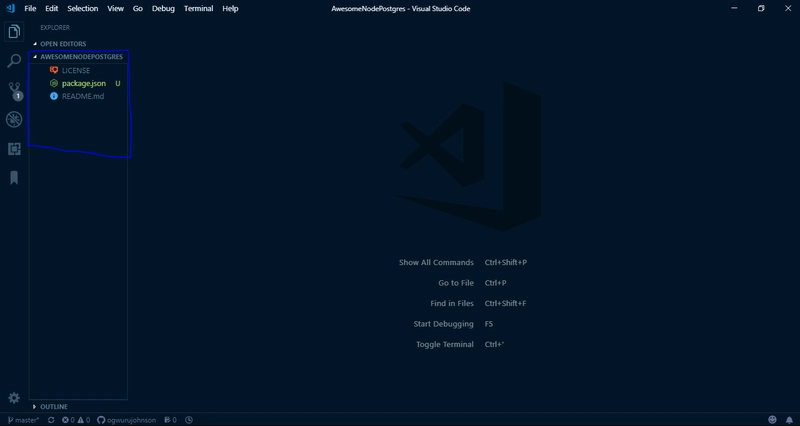
Task: Open notifications bell icon
Action: 789,420
